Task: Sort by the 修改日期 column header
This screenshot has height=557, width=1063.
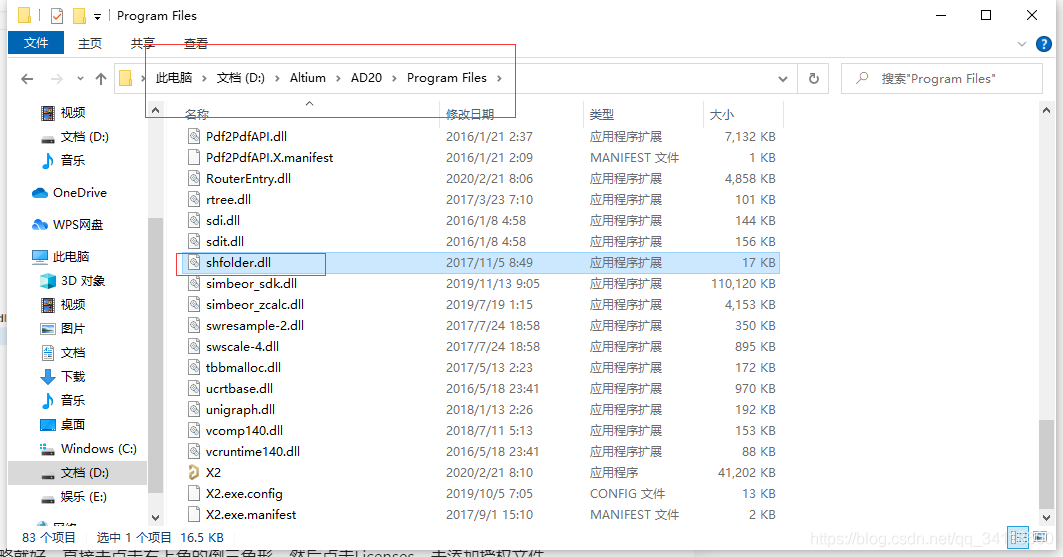Action: coord(470,115)
